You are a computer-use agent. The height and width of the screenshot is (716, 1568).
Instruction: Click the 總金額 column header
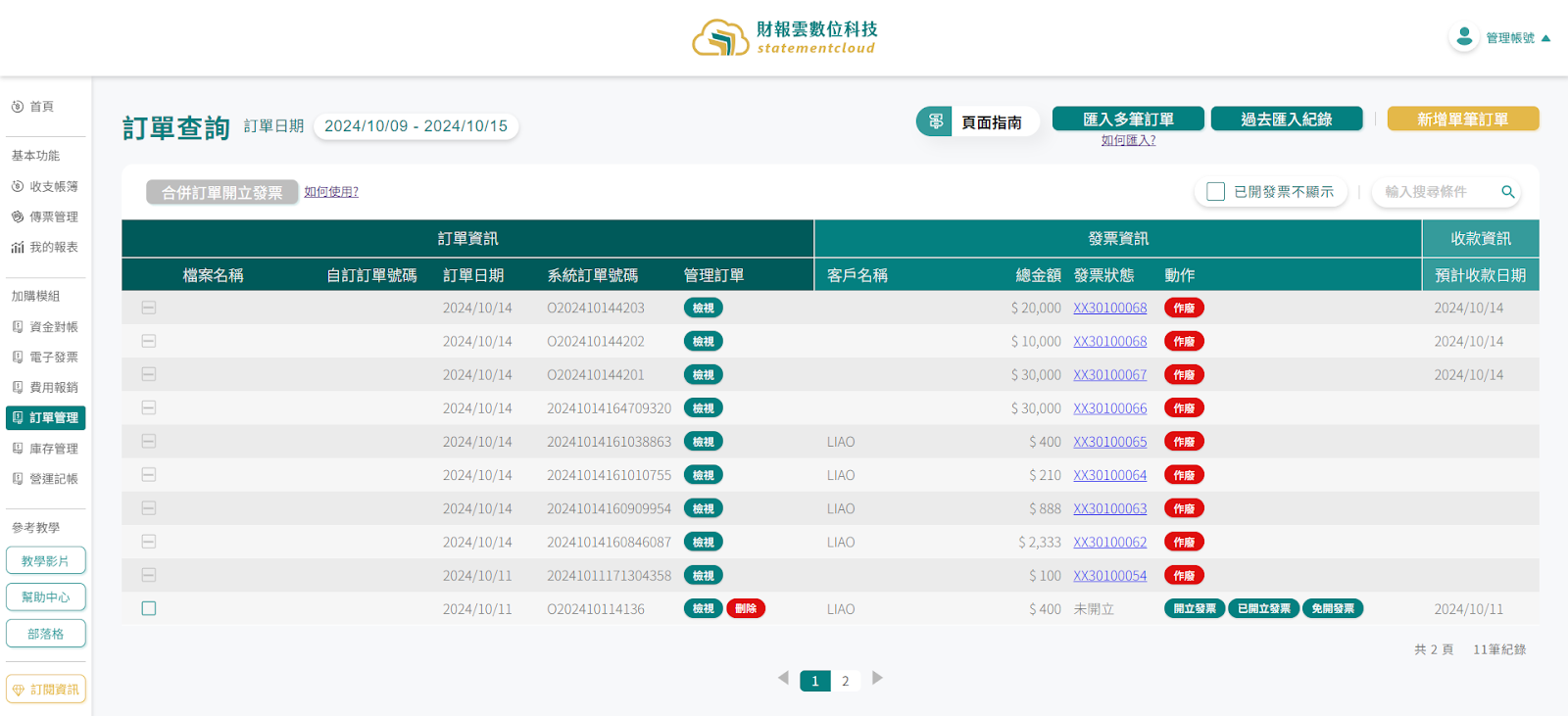[x=1038, y=275]
